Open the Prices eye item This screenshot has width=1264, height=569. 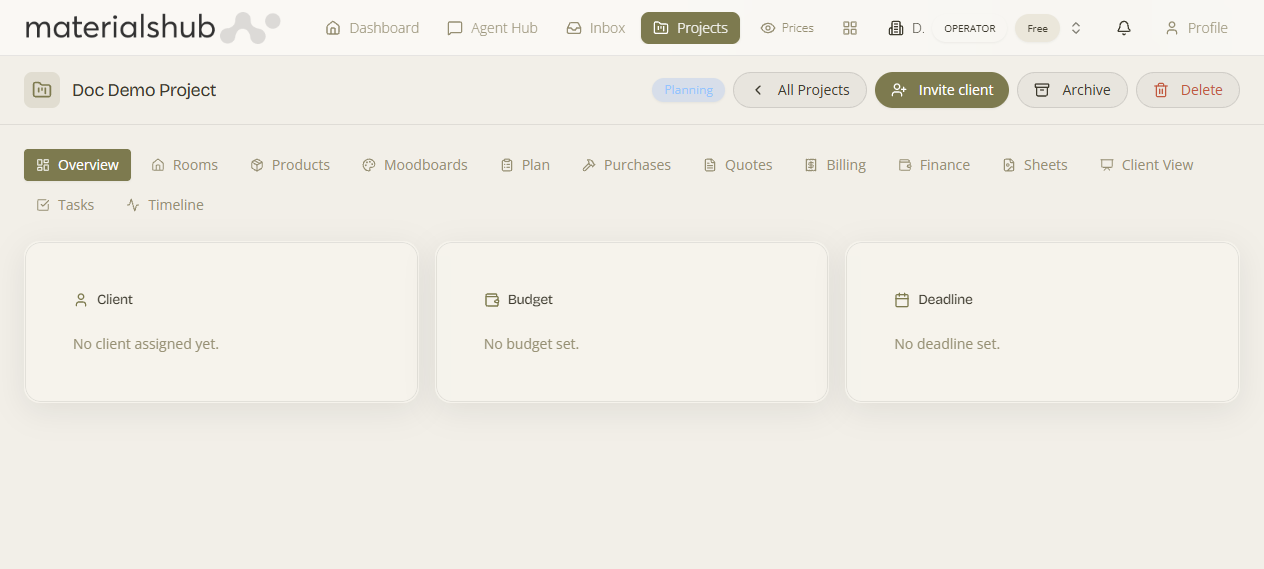point(787,28)
